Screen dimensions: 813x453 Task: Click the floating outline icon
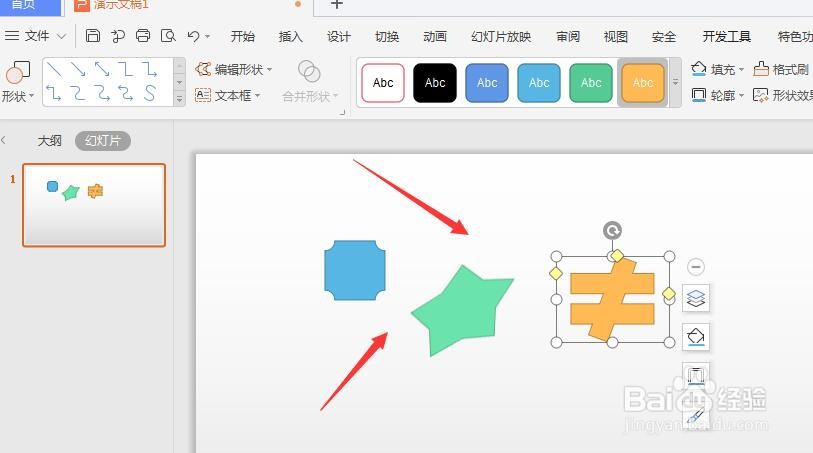696,374
